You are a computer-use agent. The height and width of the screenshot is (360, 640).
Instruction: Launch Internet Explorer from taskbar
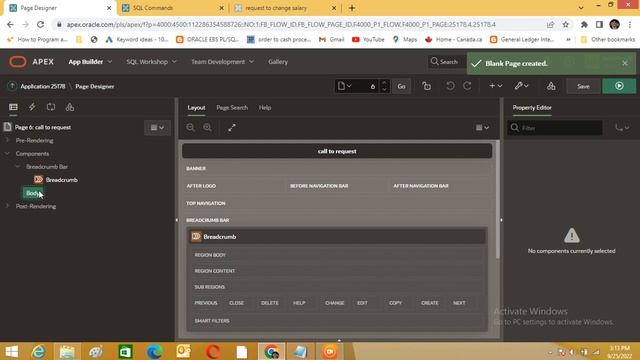click(x=39, y=351)
